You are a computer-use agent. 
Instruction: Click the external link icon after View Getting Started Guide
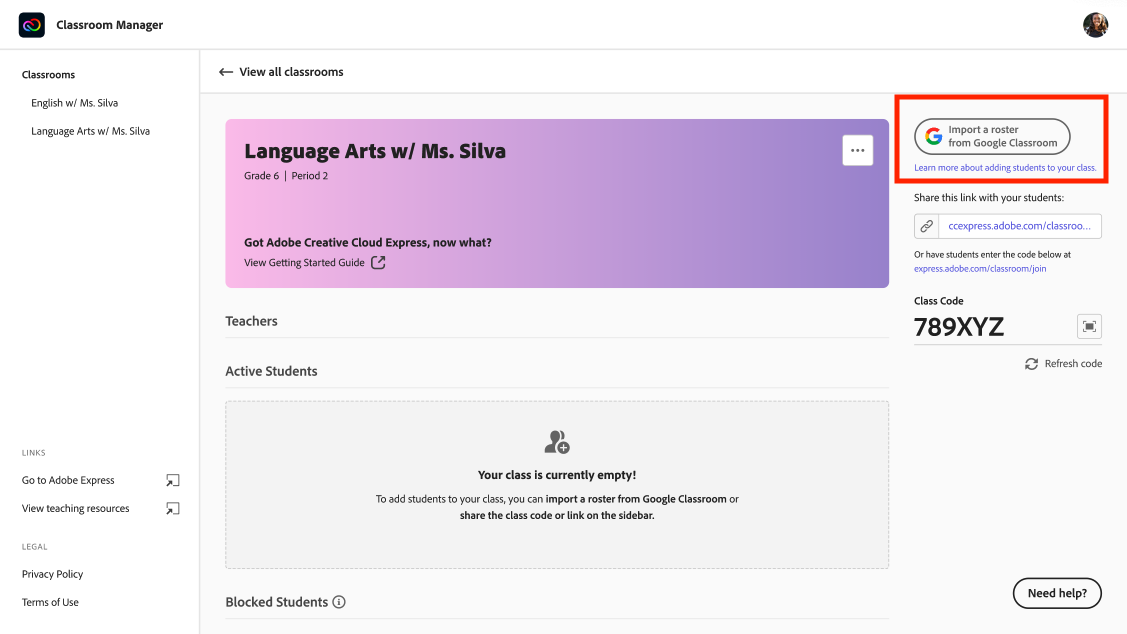tap(378, 262)
